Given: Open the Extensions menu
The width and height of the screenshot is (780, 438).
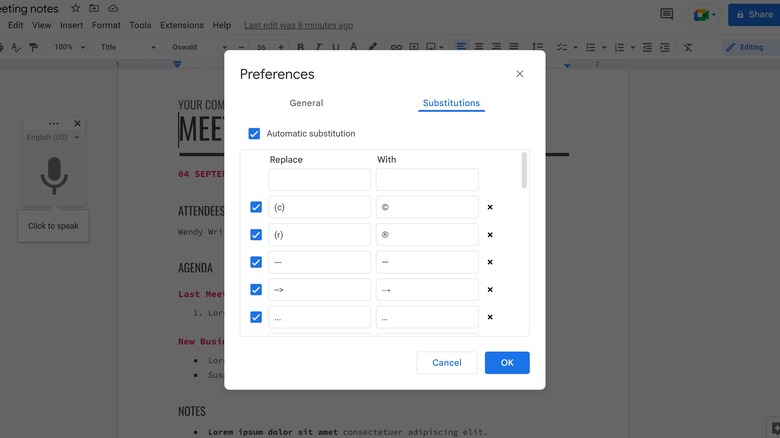Looking at the screenshot, I should pyautogui.click(x=182, y=25).
